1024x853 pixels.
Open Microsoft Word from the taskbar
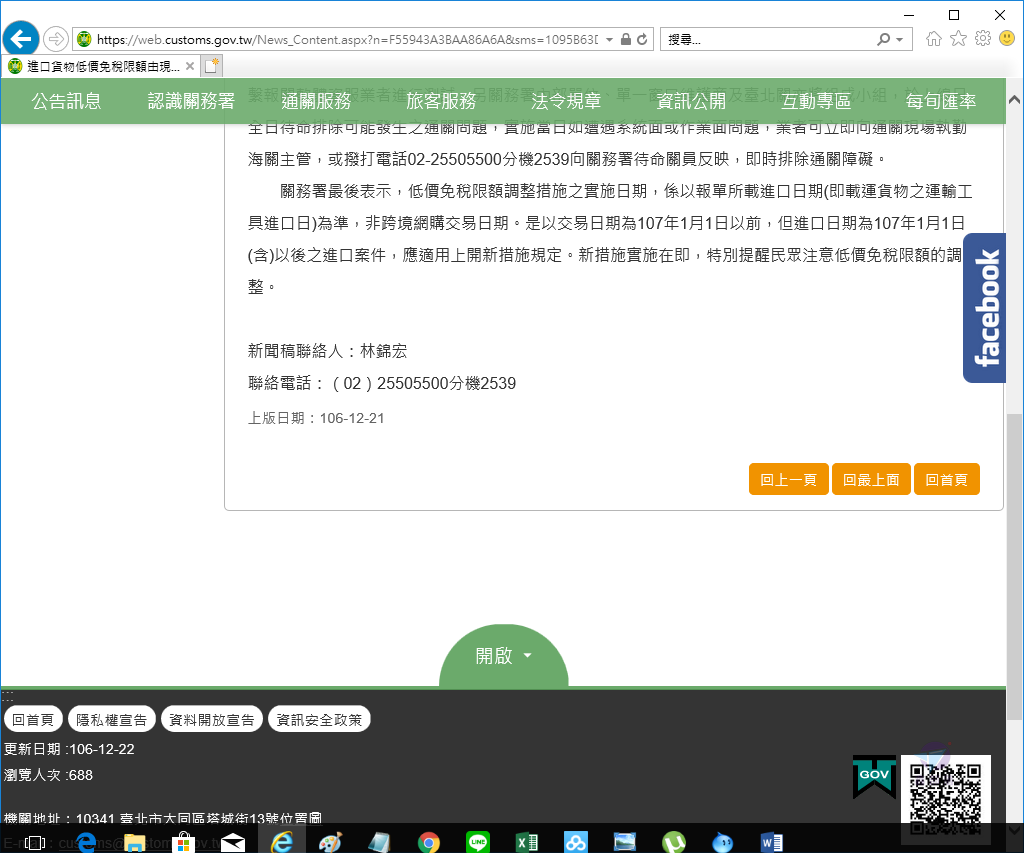(771, 840)
